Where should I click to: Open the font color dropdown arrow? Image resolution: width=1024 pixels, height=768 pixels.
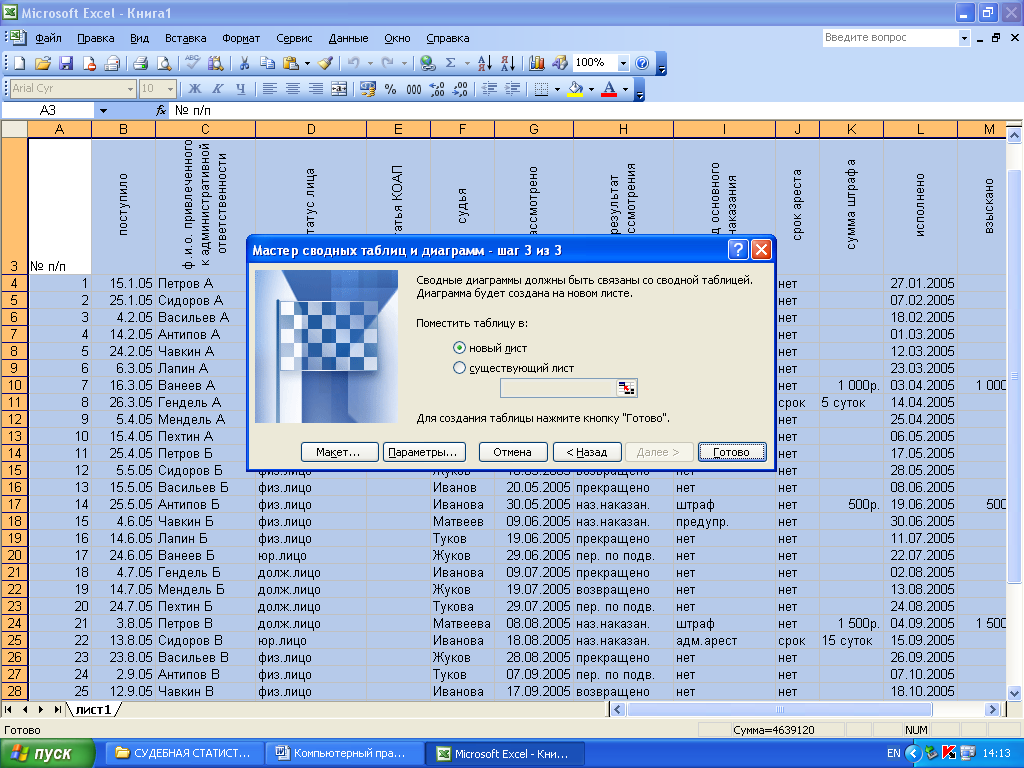626,88
